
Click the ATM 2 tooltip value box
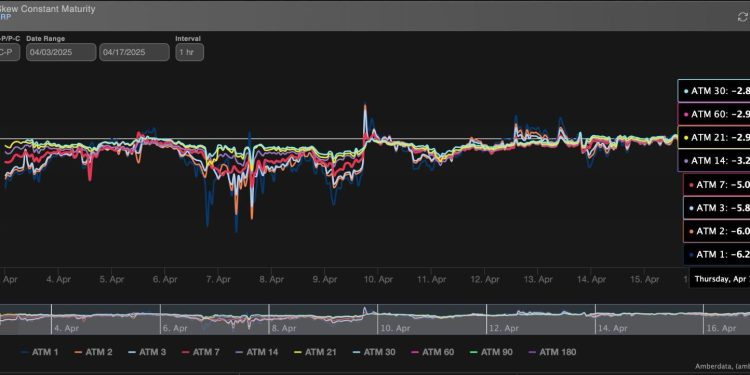point(717,231)
